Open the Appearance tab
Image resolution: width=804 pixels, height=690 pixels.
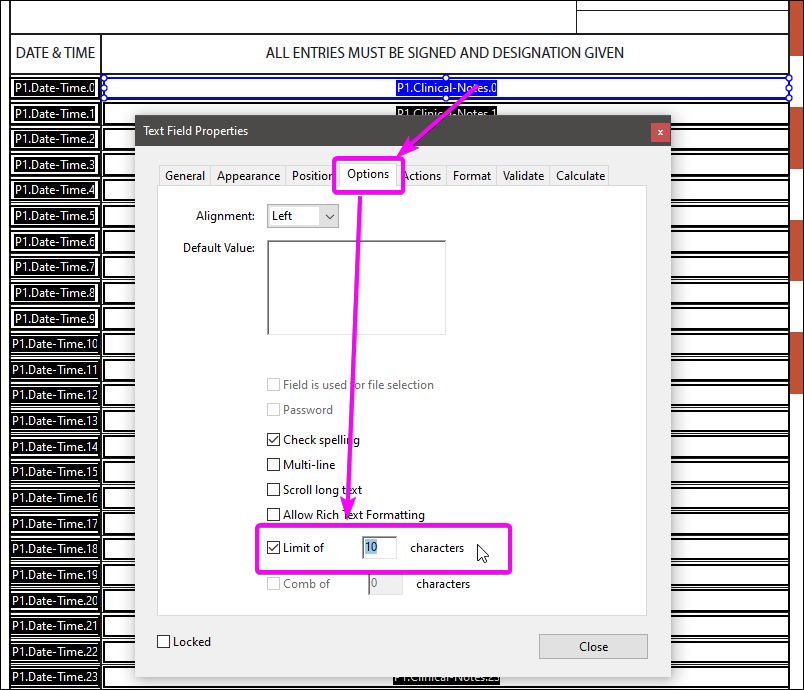pyautogui.click(x=248, y=175)
